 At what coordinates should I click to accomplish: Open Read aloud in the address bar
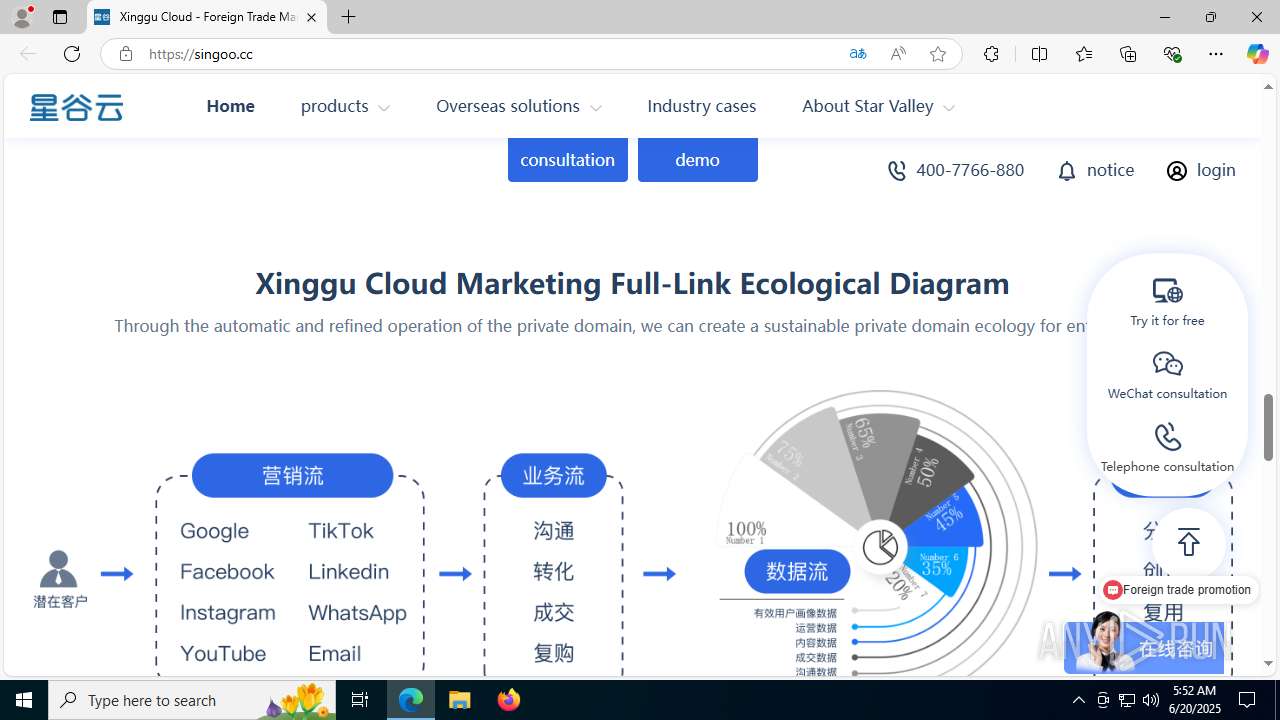898,54
